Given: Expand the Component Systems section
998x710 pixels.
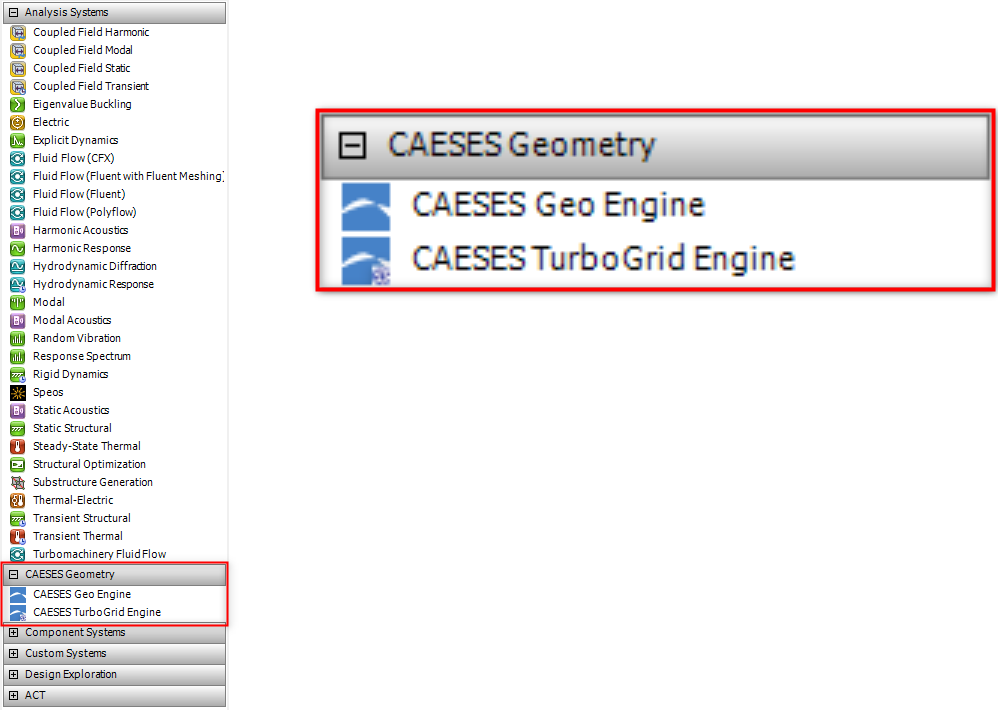Looking at the screenshot, I should (13, 632).
